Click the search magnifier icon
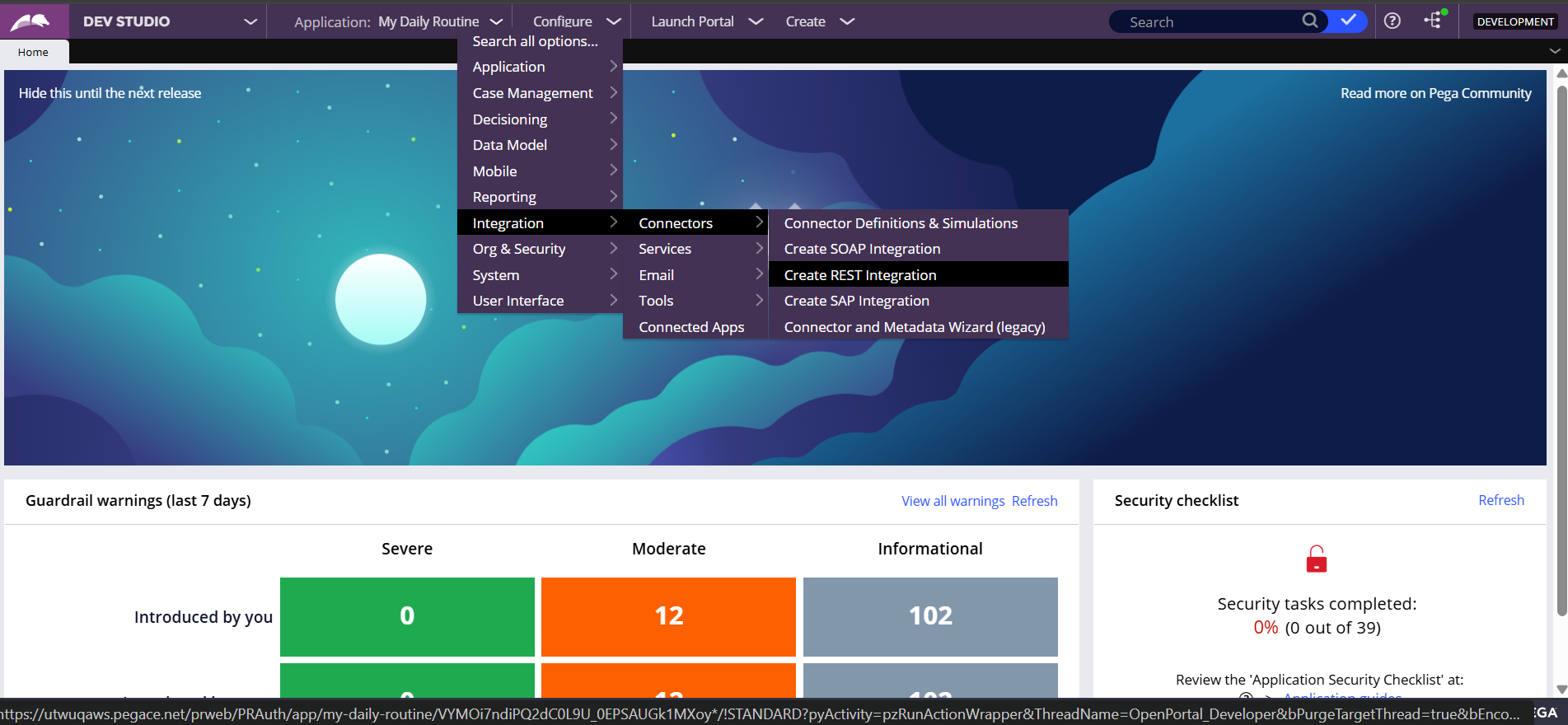Screen dimensions: 1568x725 (1309, 21)
